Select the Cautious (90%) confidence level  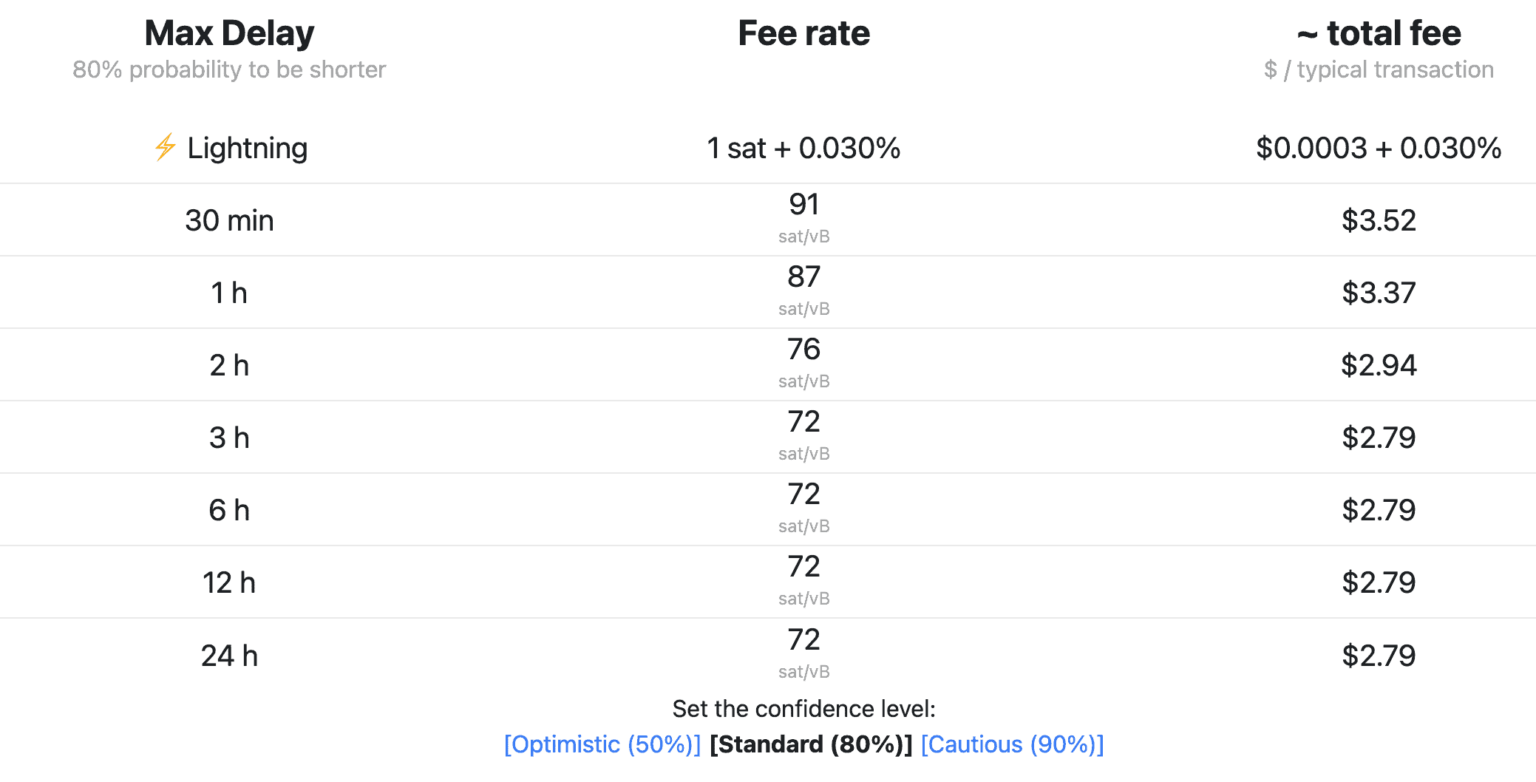click(x=1012, y=745)
